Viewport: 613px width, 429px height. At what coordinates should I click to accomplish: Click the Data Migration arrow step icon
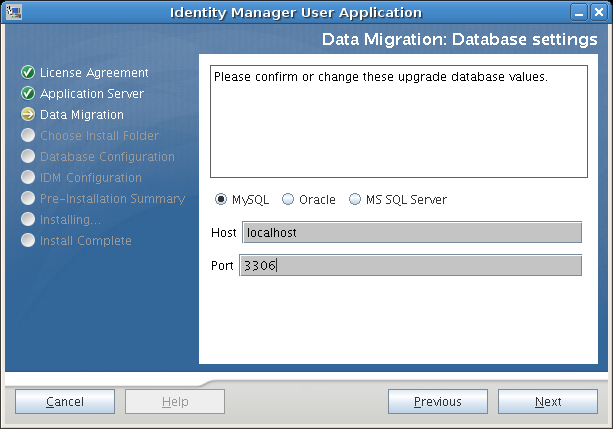[28, 115]
